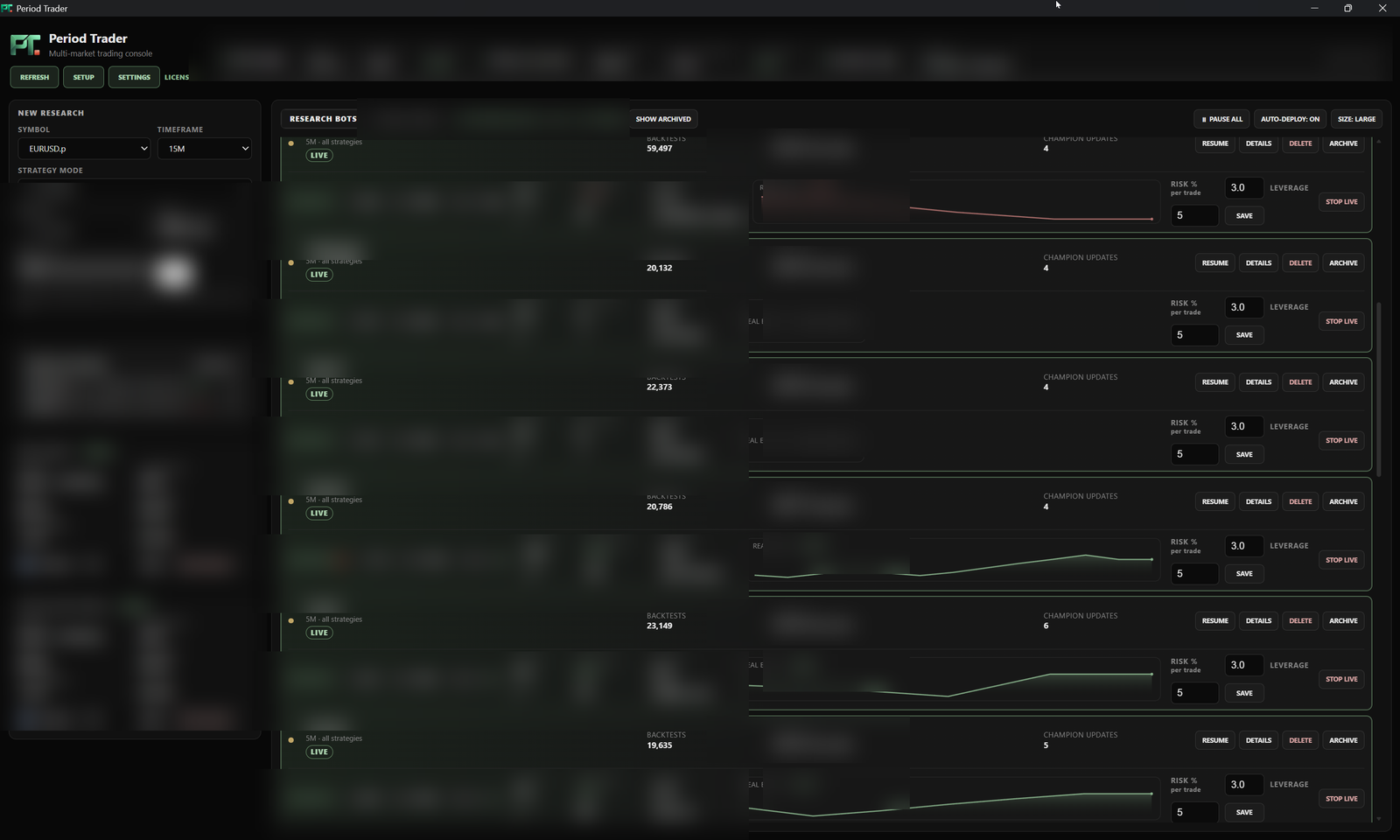Archive the bot with 59,497 backtests
Image resolution: width=1400 pixels, height=840 pixels.
point(1343,143)
